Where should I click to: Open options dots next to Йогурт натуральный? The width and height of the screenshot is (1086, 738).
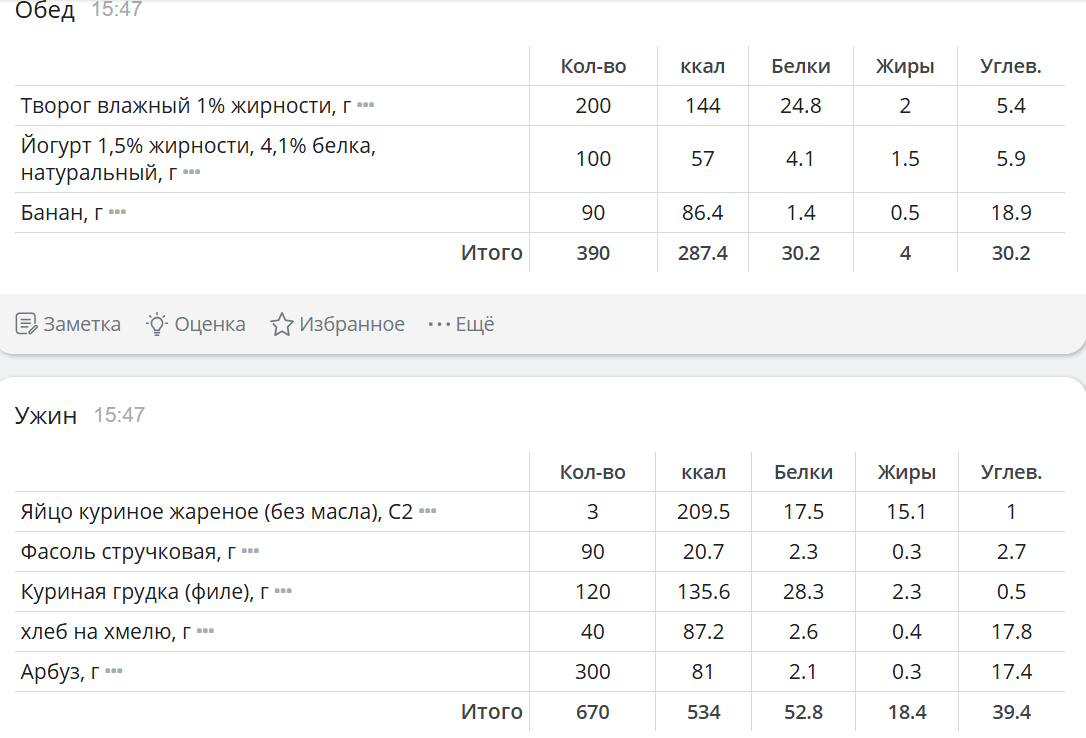[191, 172]
